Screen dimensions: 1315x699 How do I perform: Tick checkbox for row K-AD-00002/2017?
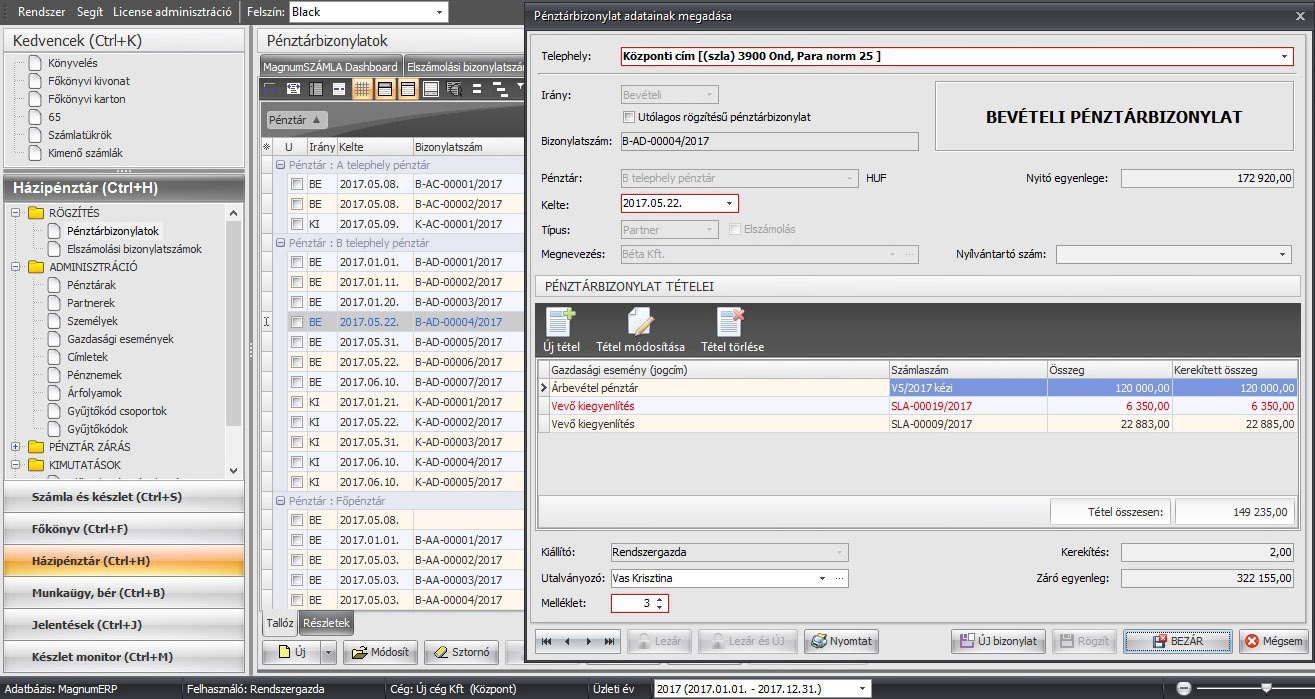pyautogui.click(x=297, y=422)
